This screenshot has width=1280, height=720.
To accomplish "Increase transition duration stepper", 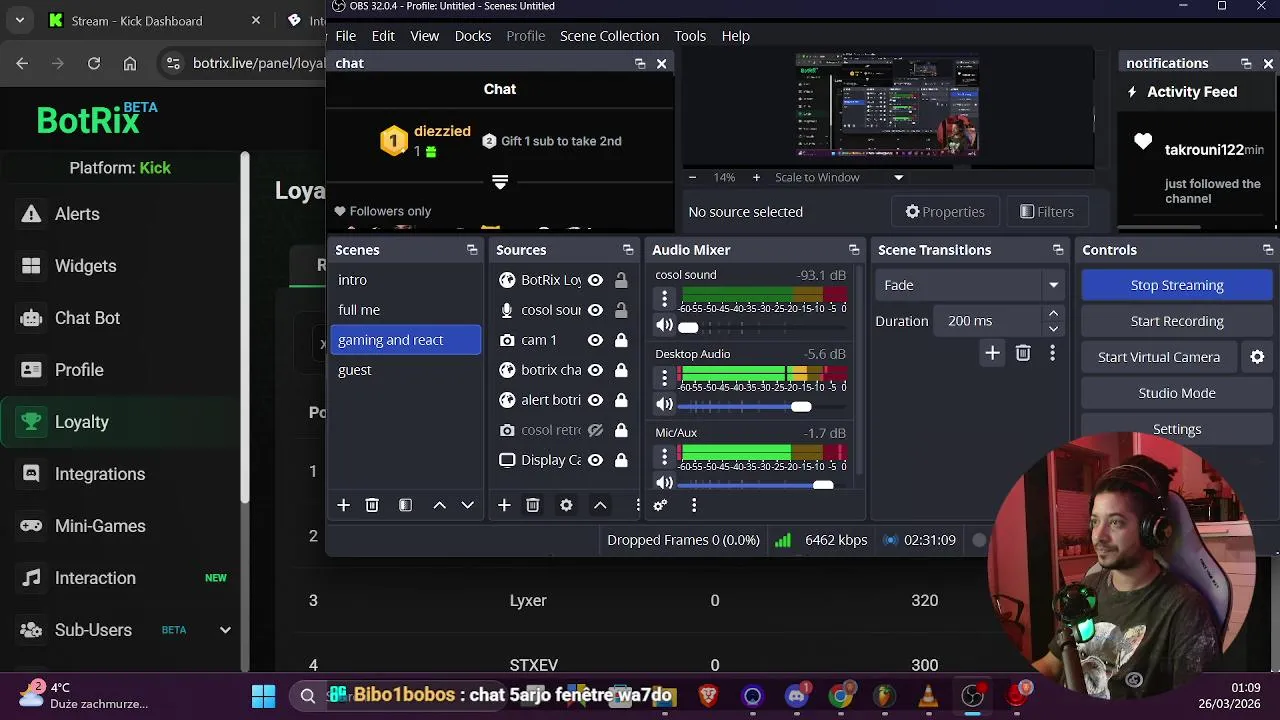I will pos(1053,314).
